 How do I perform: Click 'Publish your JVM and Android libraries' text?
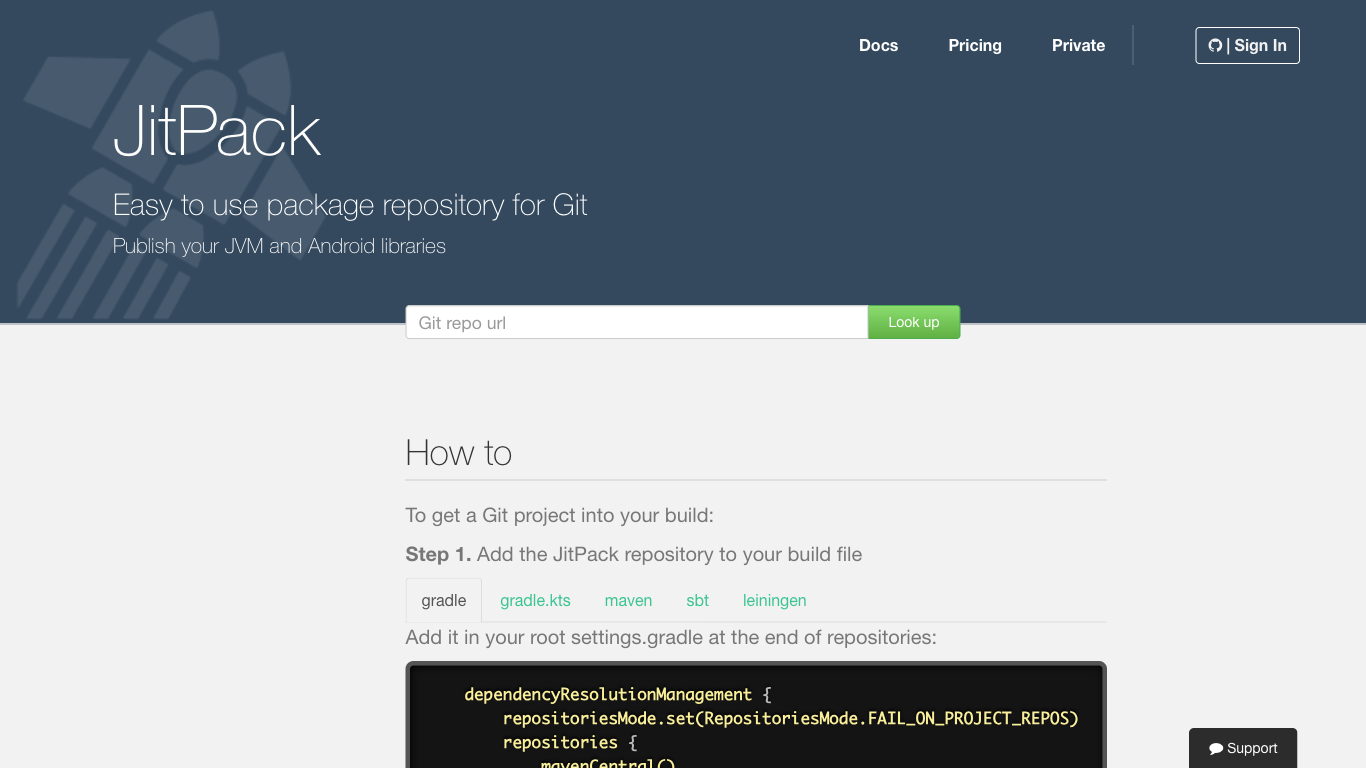[x=279, y=246]
